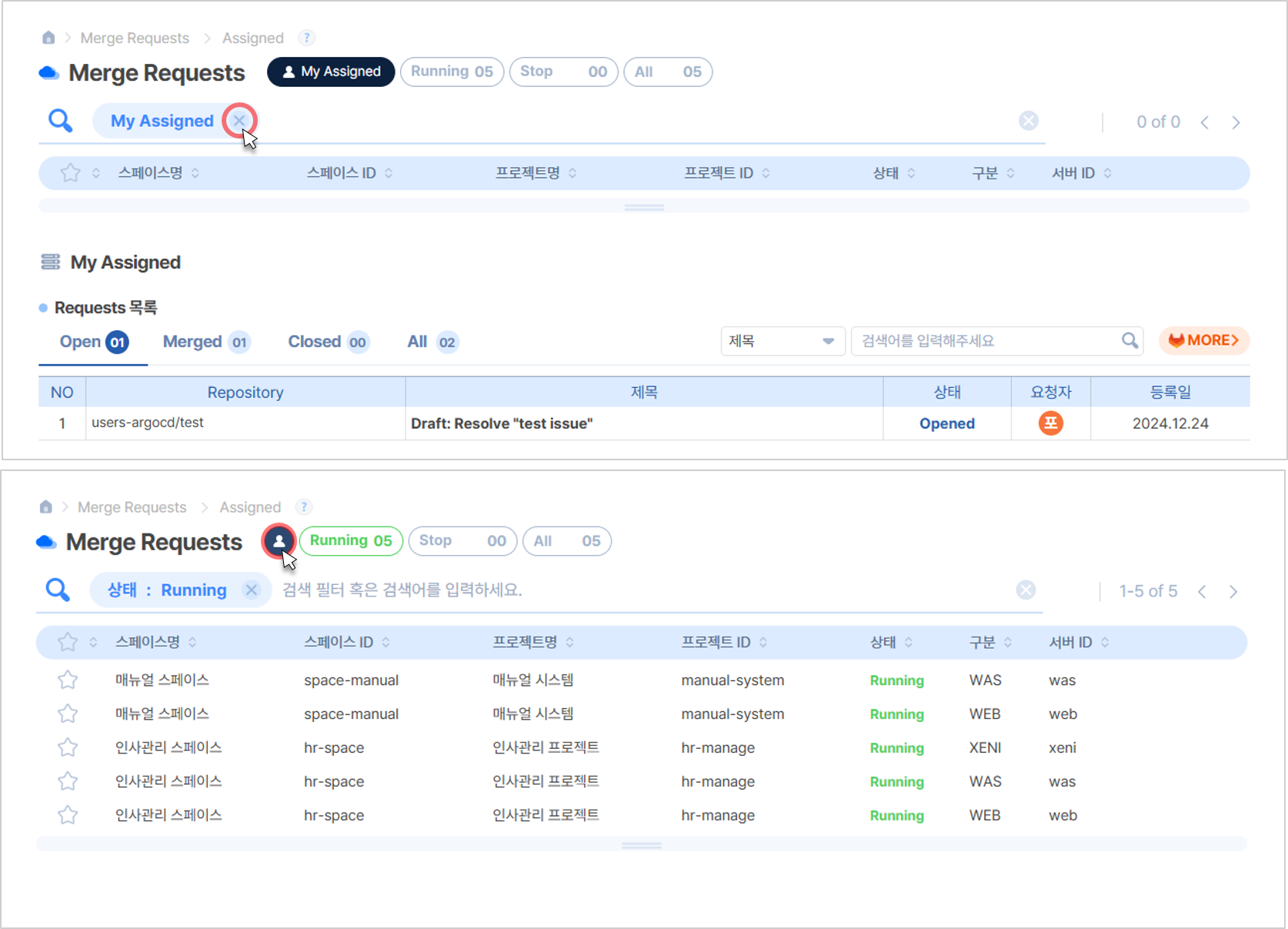Open help question mark in top breadcrumb
This screenshot has height=929, width=1288.
coord(306,37)
